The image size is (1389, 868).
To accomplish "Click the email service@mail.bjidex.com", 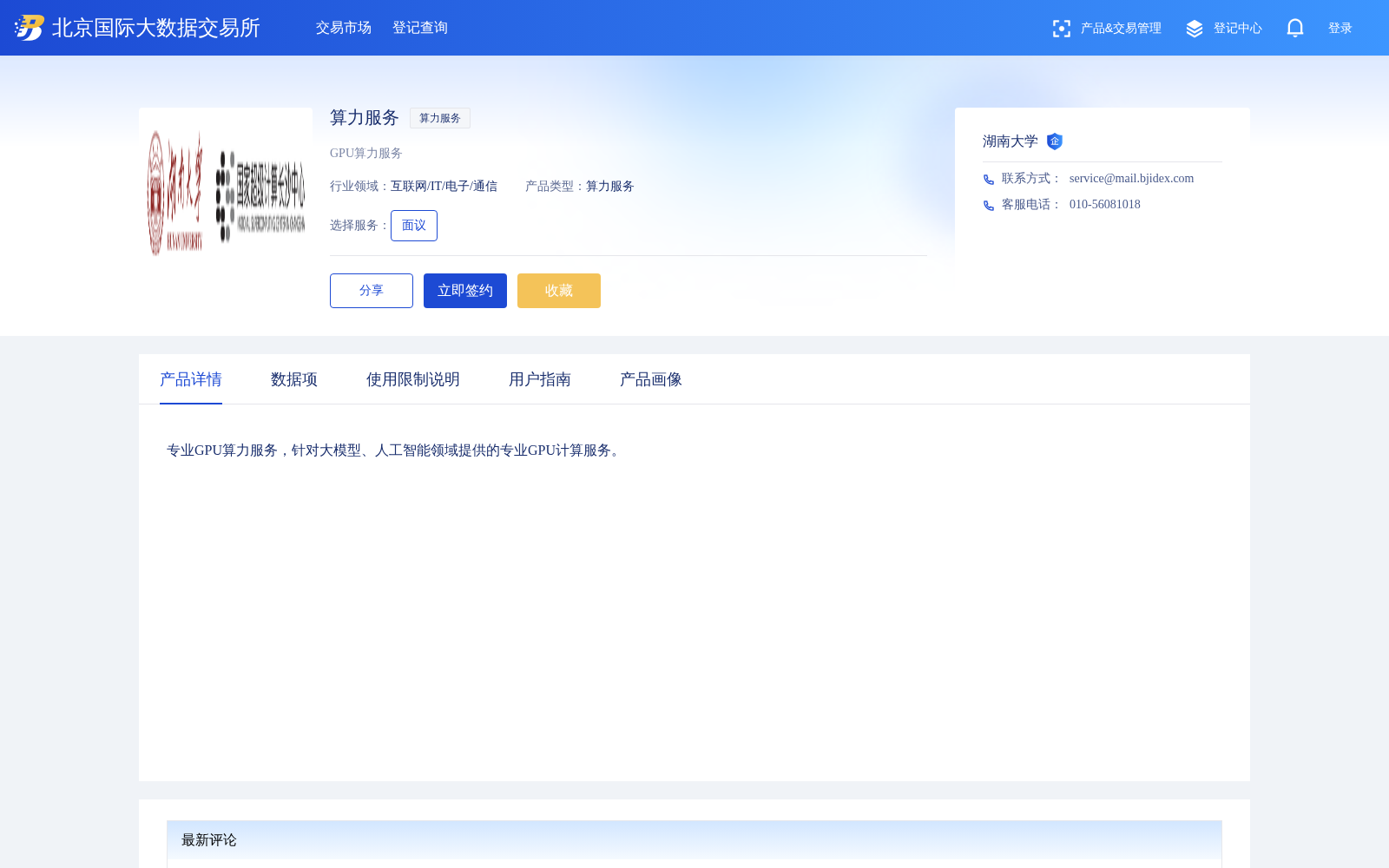I will pyautogui.click(x=1131, y=179).
